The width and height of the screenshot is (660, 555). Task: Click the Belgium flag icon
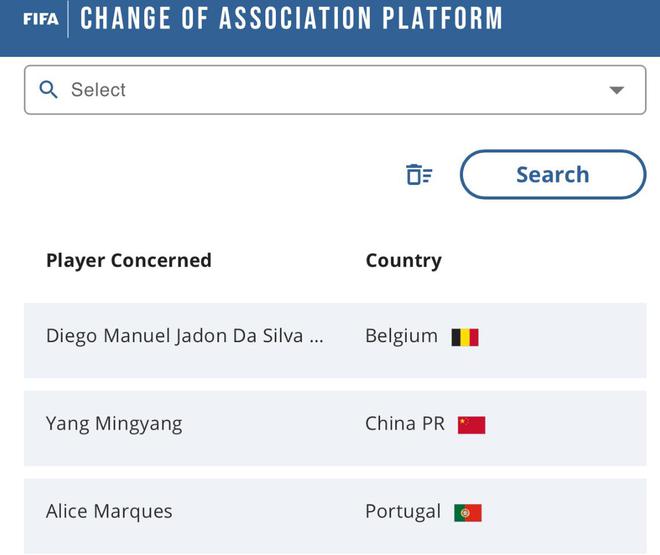click(465, 337)
